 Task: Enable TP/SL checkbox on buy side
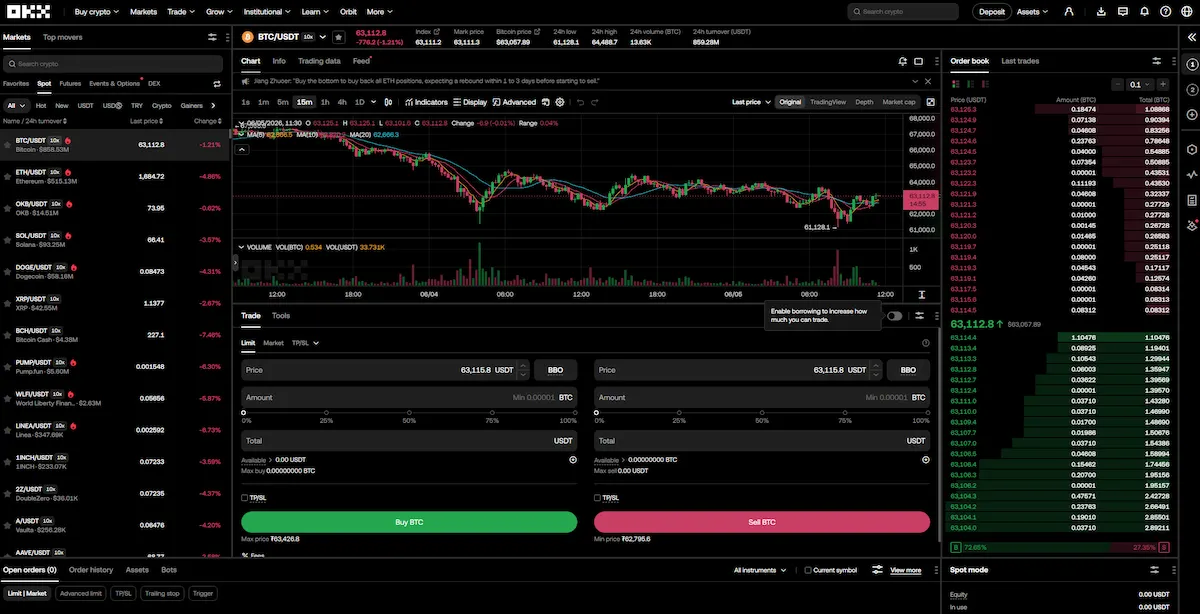point(245,497)
